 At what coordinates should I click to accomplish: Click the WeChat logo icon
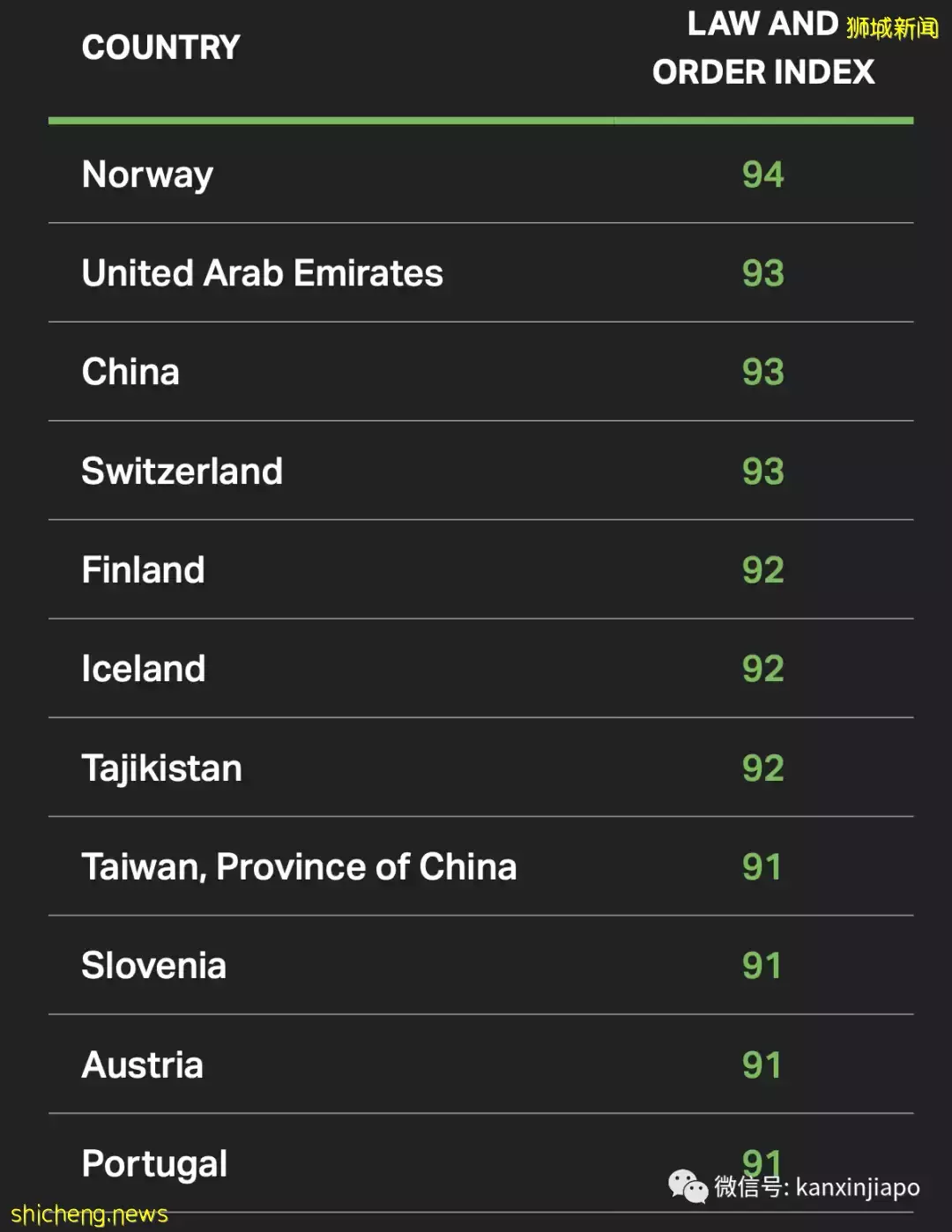pyautogui.click(x=688, y=1186)
